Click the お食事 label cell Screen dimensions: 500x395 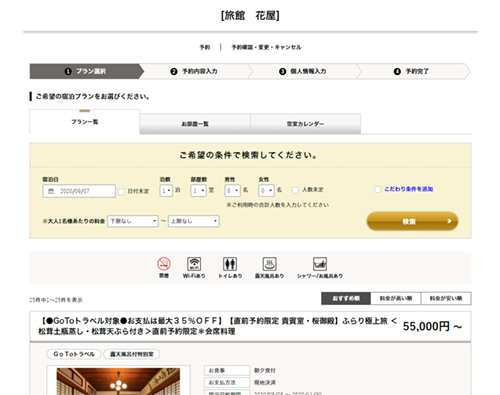[x=227, y=370]
